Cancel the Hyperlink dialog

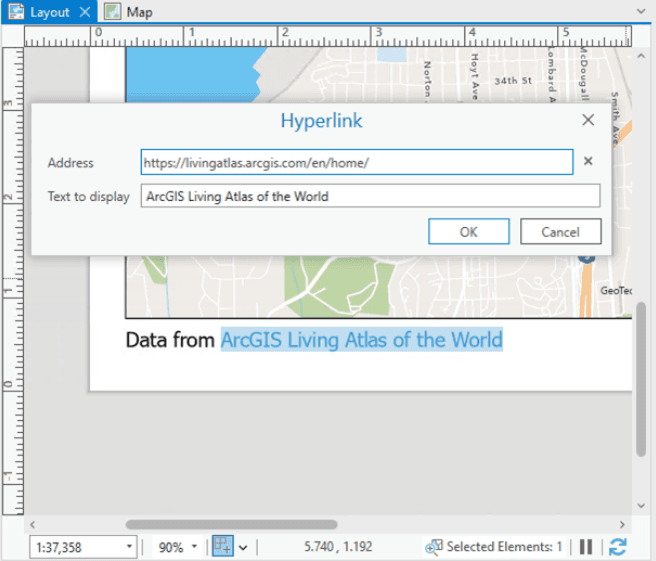tap(560, 232)
